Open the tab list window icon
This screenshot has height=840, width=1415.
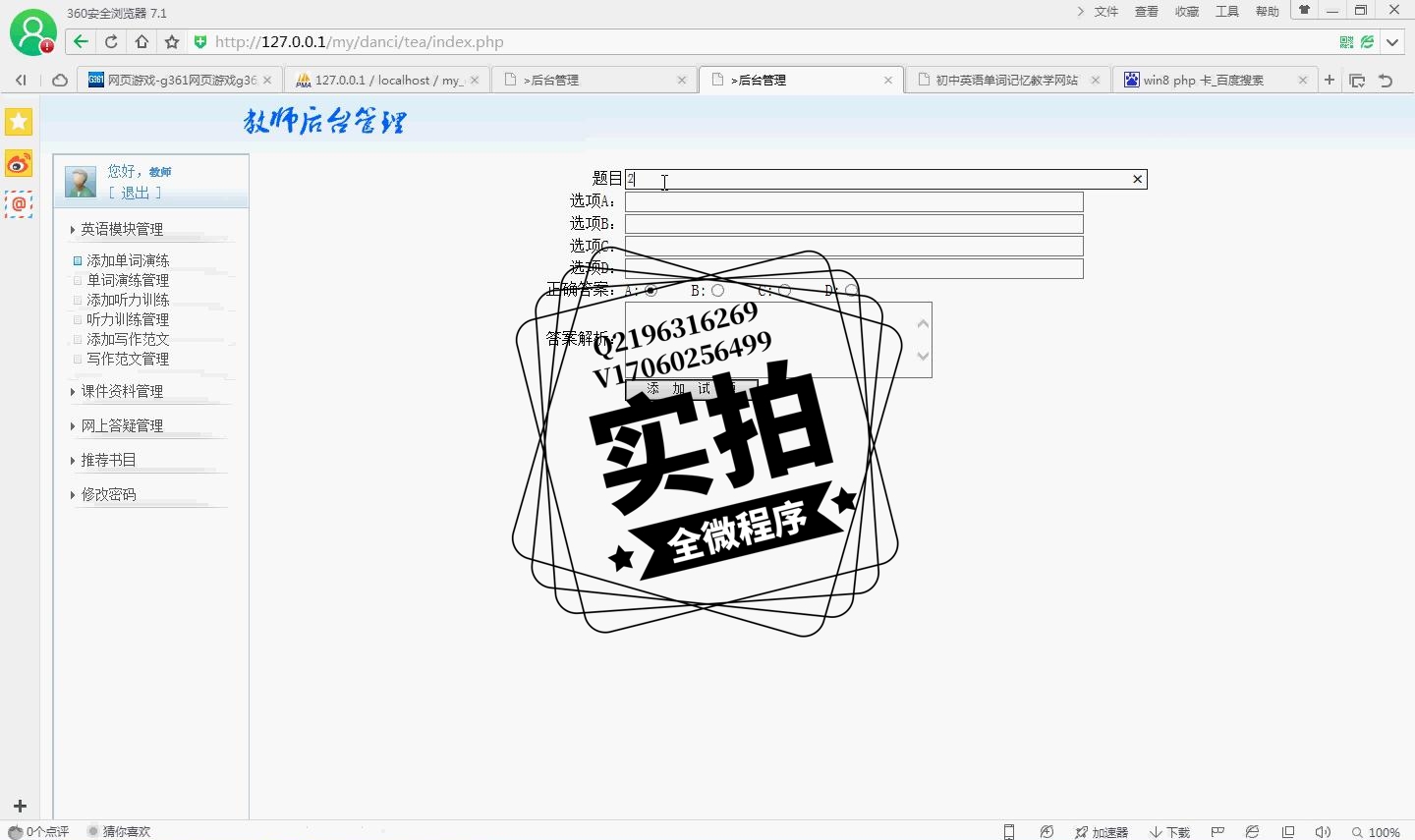tap(1357, 81)
